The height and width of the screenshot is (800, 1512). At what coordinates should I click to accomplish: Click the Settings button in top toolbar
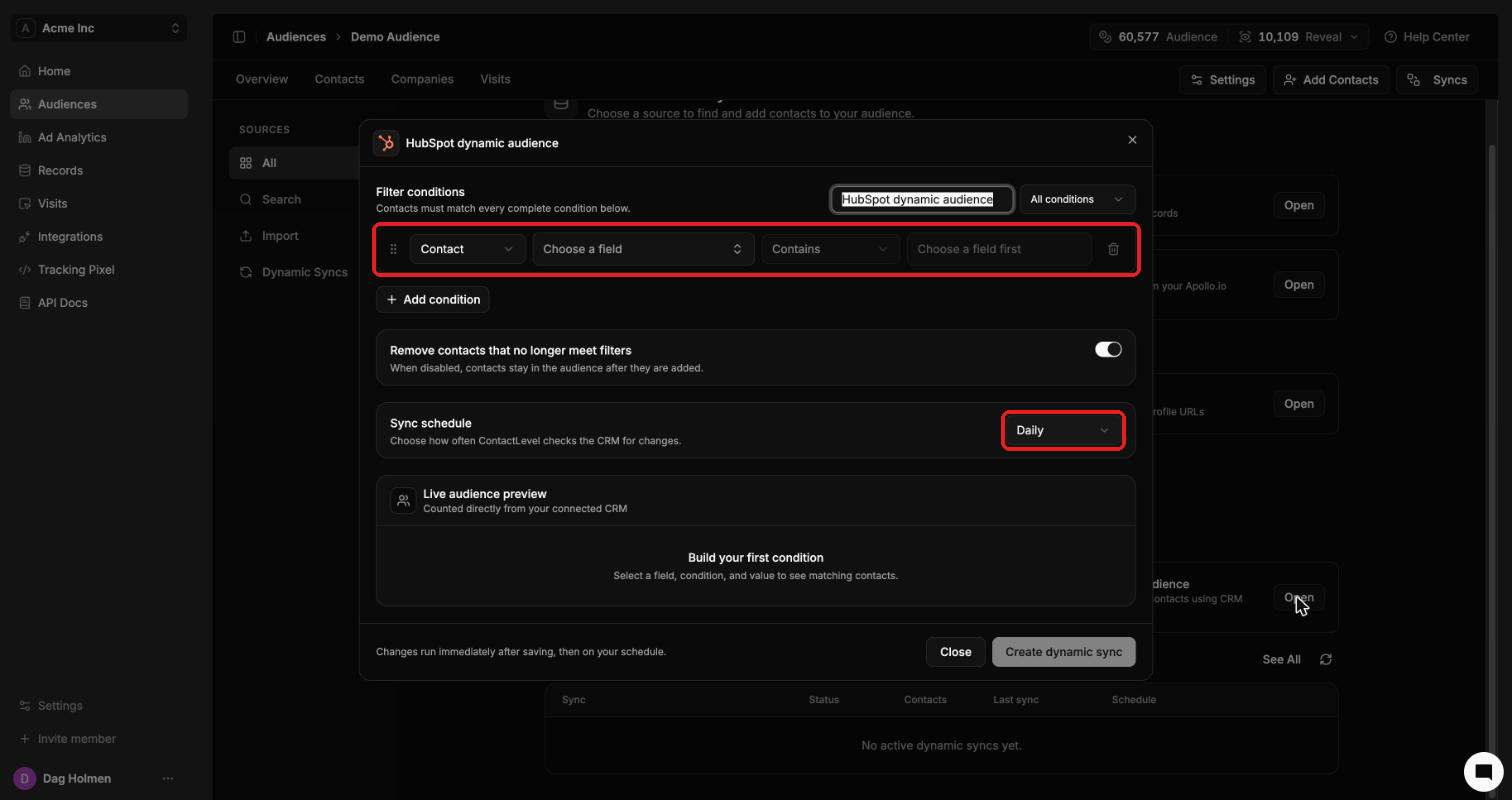coord(1223,80)
